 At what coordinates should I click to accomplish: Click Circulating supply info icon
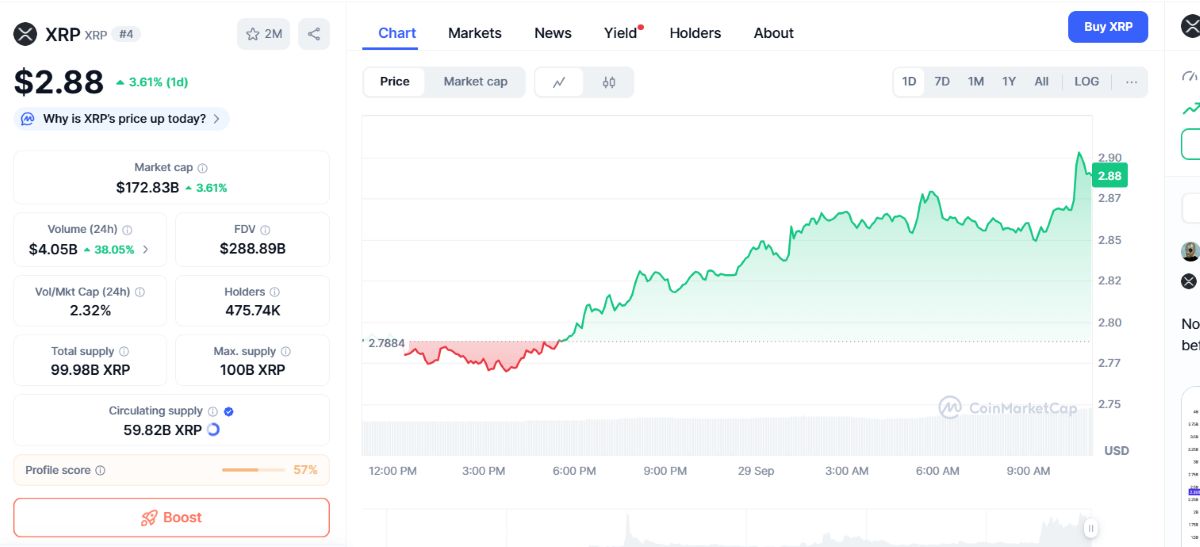[213, 411]
